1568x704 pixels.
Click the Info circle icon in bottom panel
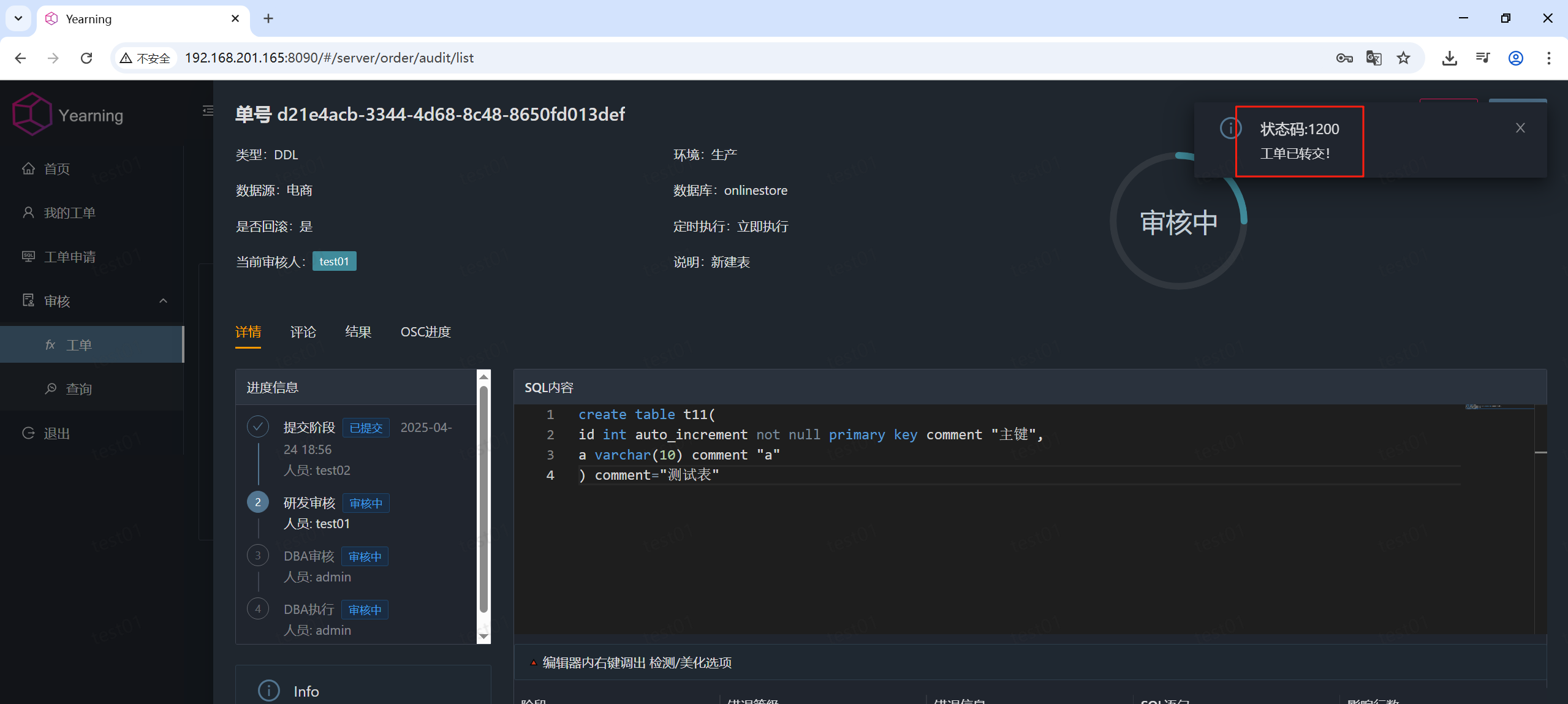(x=268, y=691)
